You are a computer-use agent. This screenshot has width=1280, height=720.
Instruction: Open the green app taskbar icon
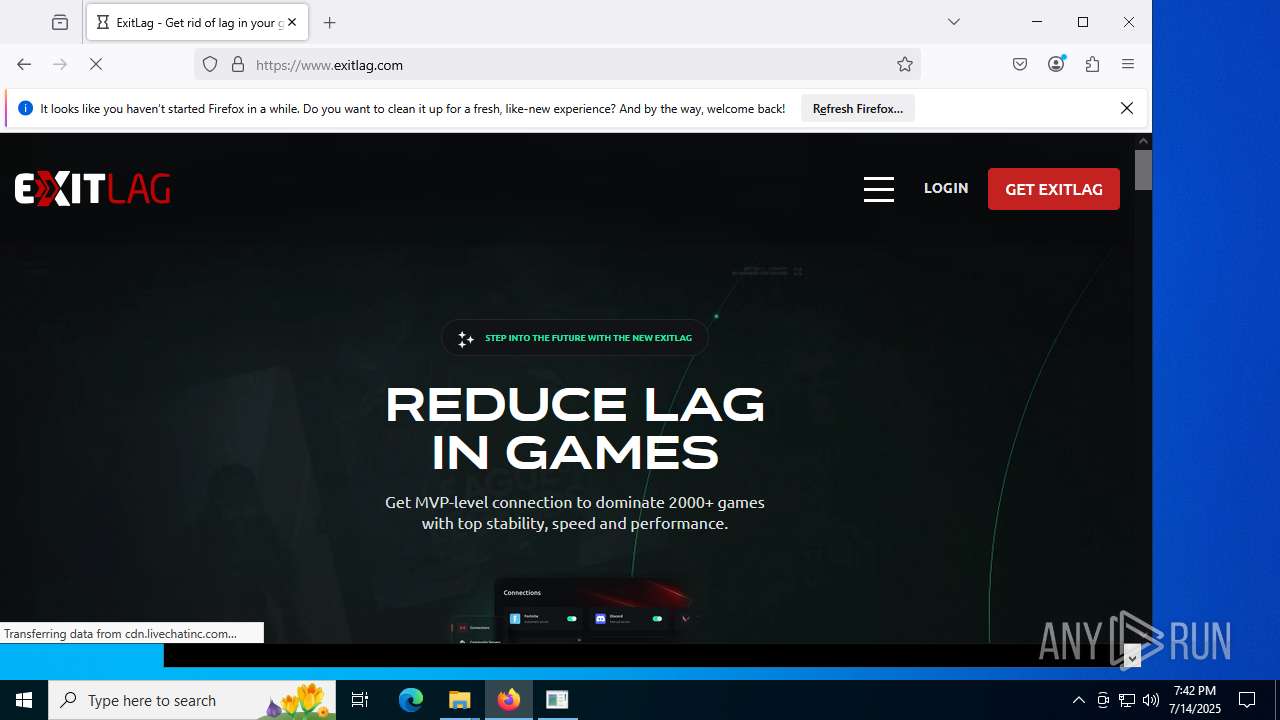[x=557, y=700]
